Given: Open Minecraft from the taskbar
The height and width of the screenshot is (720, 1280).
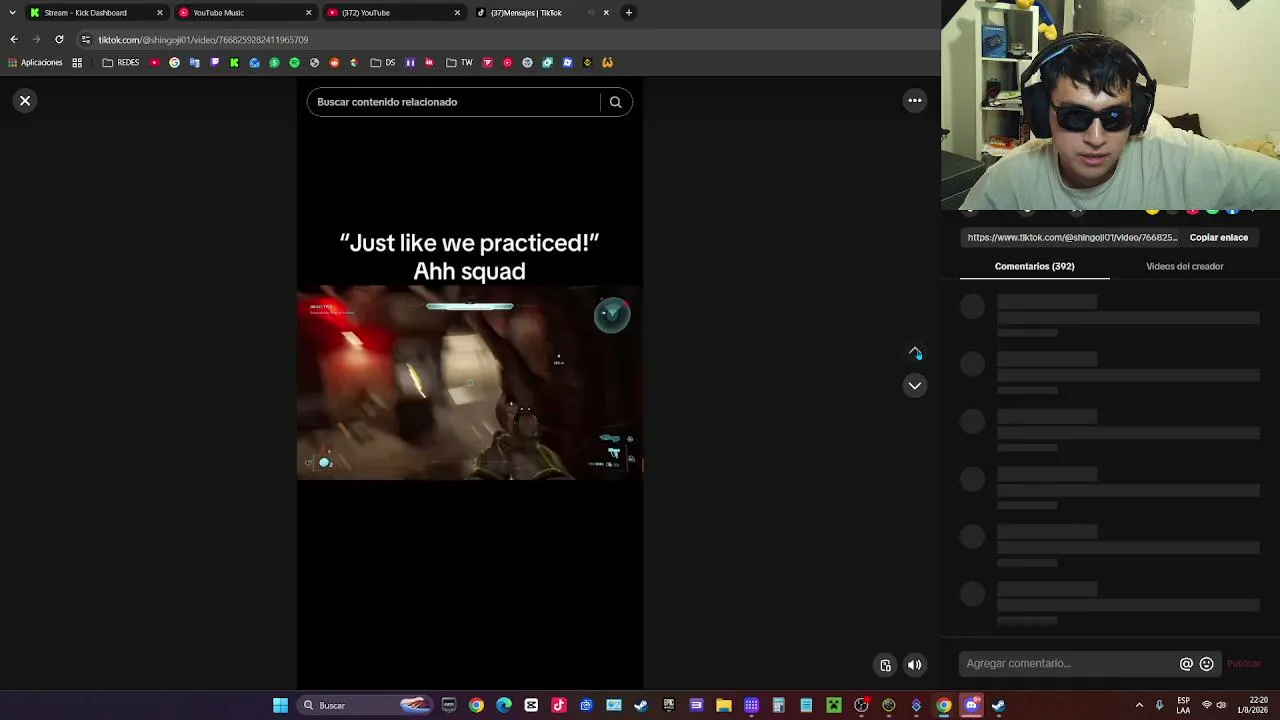Looking at the screenshot, I should coord(834,706).
